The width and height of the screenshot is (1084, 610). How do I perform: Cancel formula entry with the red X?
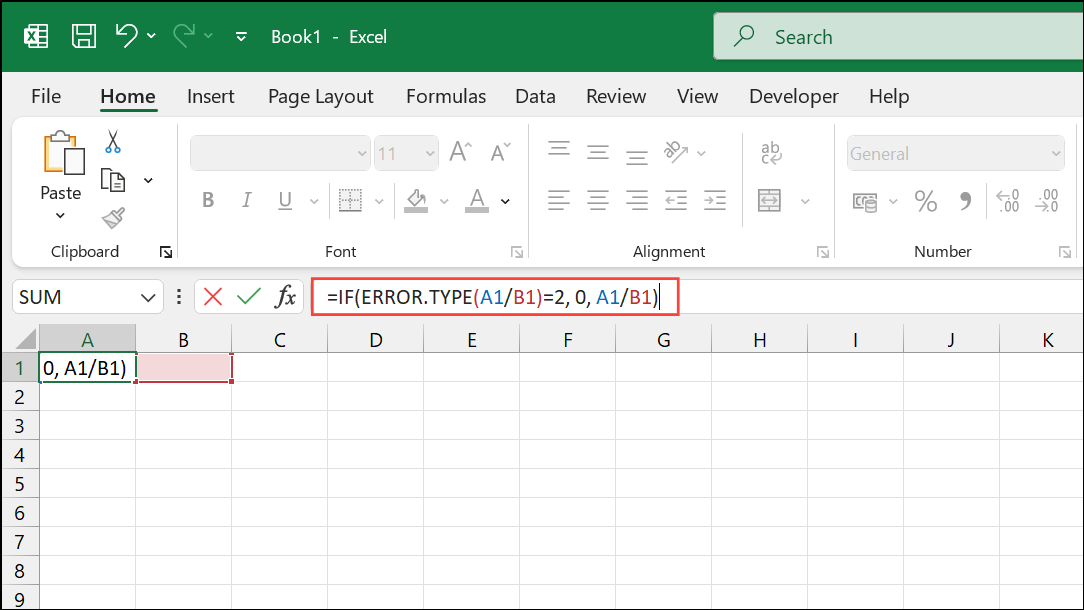(x=211, y=296)
